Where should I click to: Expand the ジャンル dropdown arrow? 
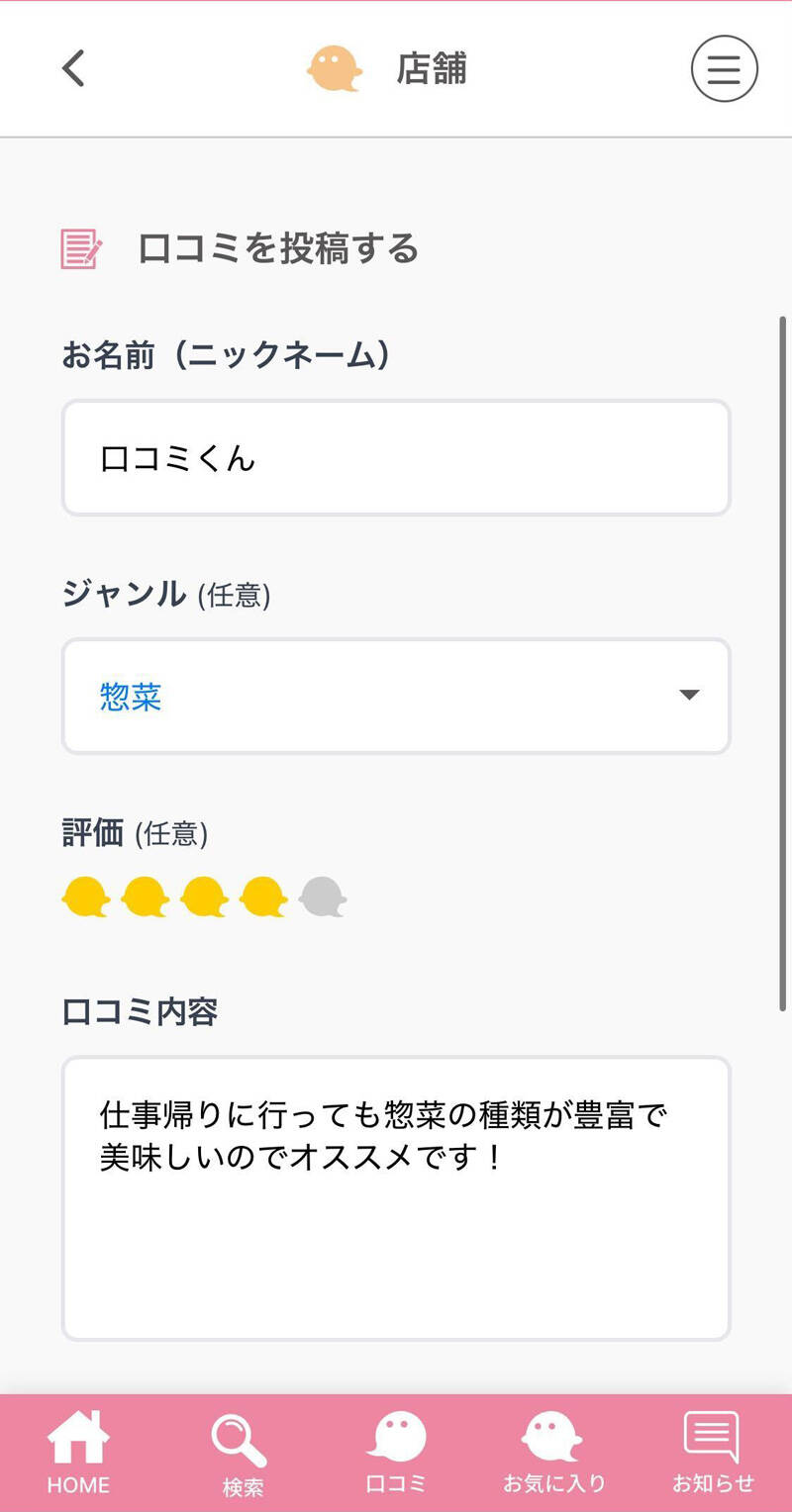point(689,695)
